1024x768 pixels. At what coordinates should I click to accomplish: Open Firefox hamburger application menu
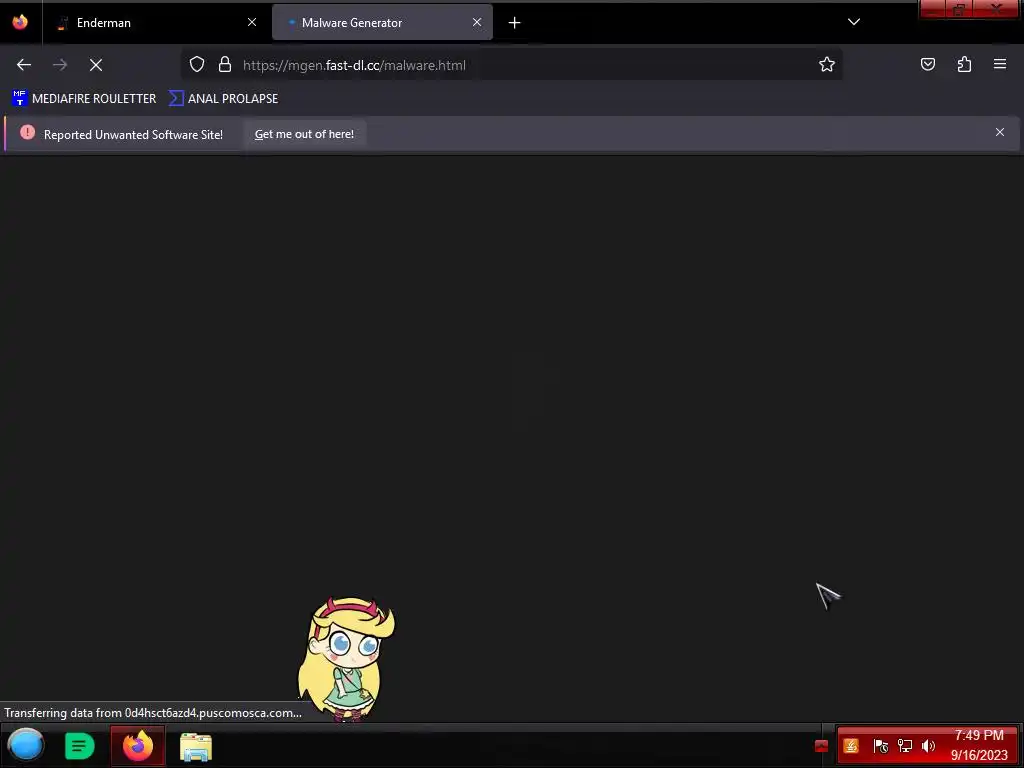pyautogui.click(x=1000, y=64)
